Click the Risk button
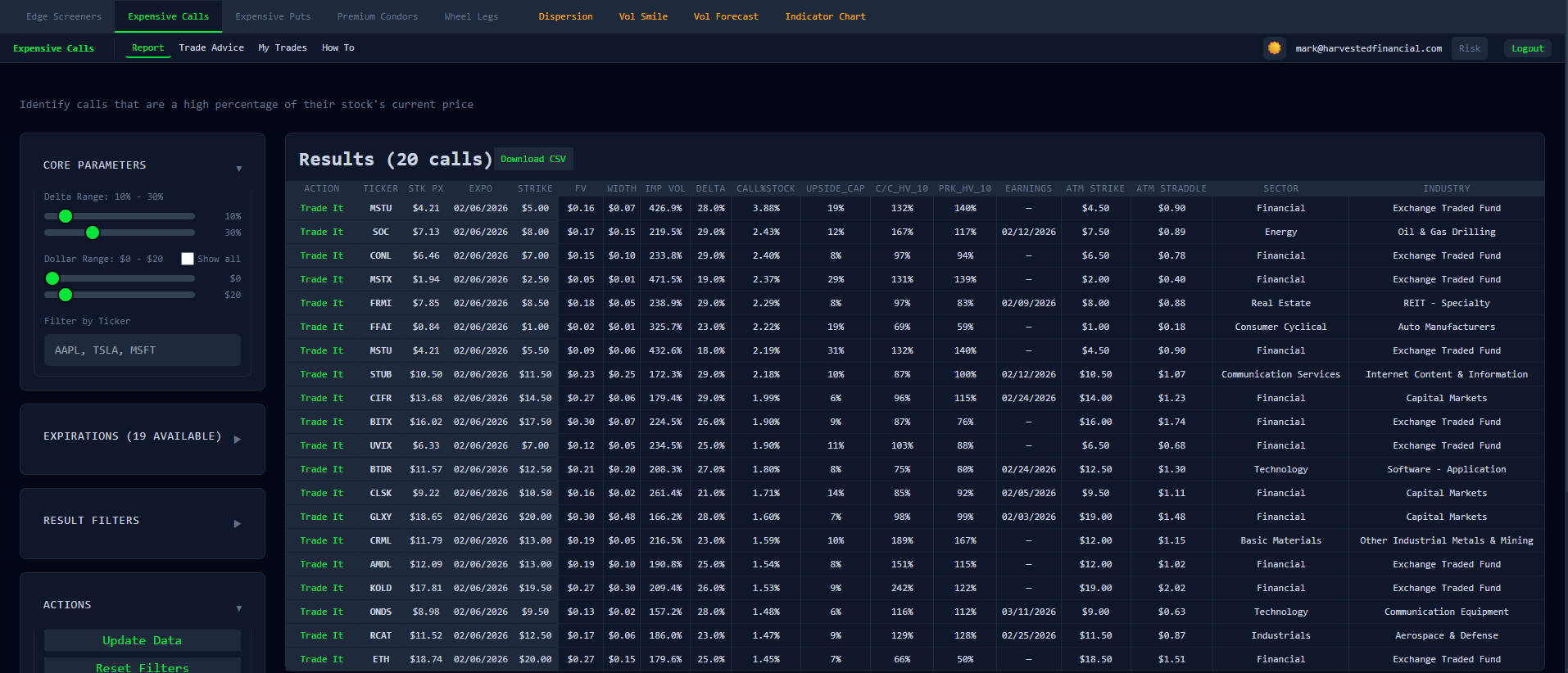 click(1470, 48)
